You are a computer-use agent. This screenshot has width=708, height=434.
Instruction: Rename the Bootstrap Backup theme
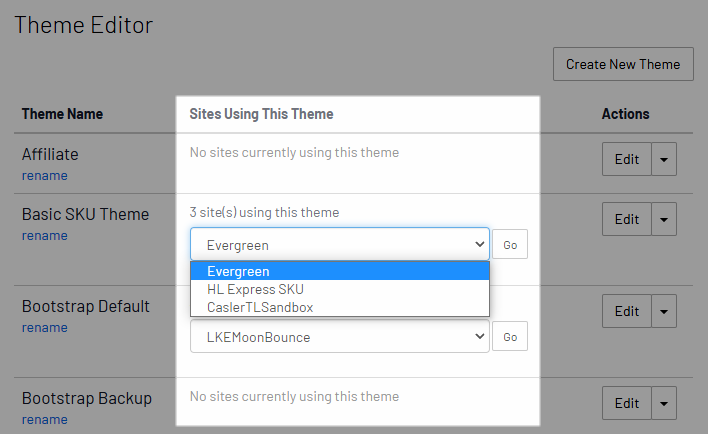pos(45,420)
